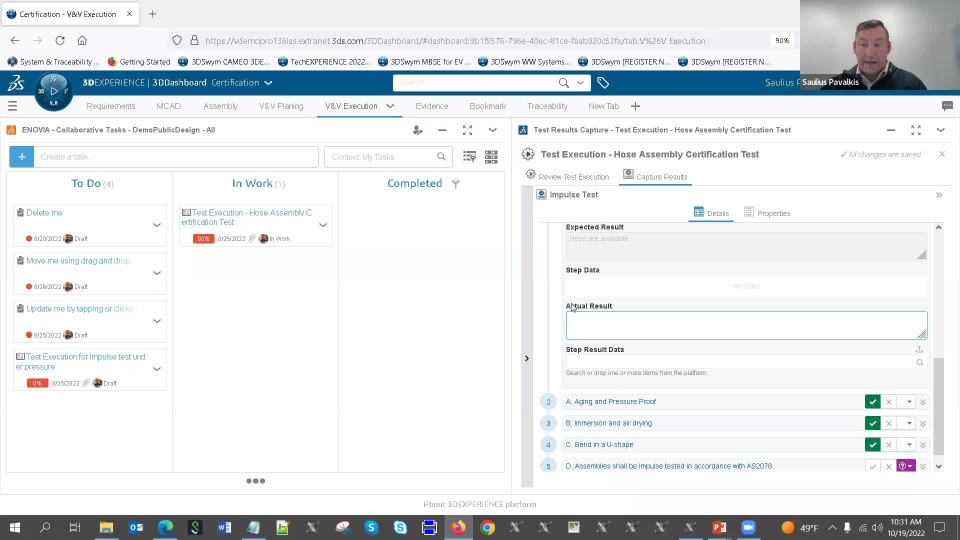This screenshot has width=960, height=540.
Task: Open the Certification dashboard dropdown
Action: pos(268,83)
